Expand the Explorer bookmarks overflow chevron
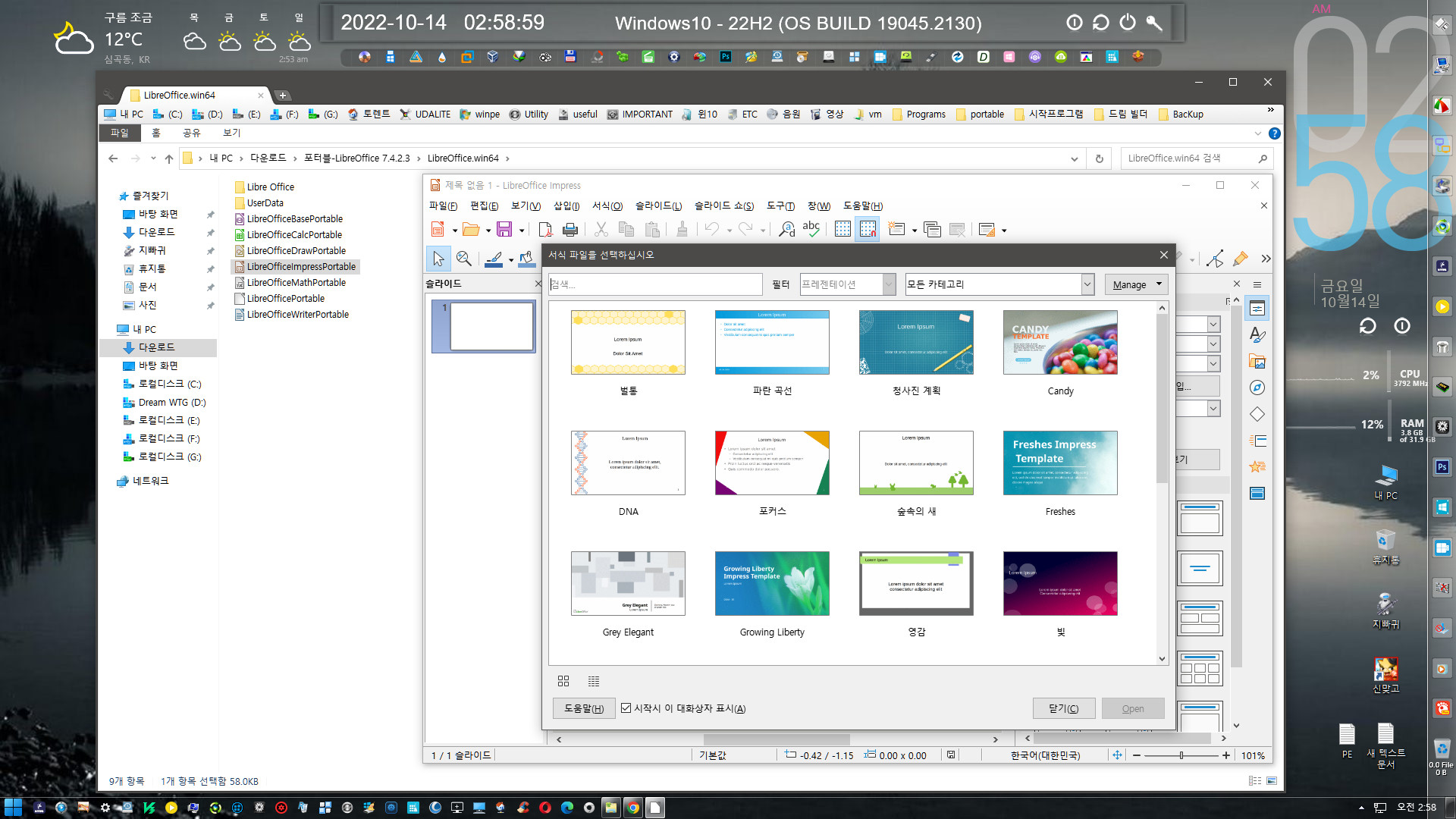This screenshot has width=1456, height=819. click(x=1271, y=111)
